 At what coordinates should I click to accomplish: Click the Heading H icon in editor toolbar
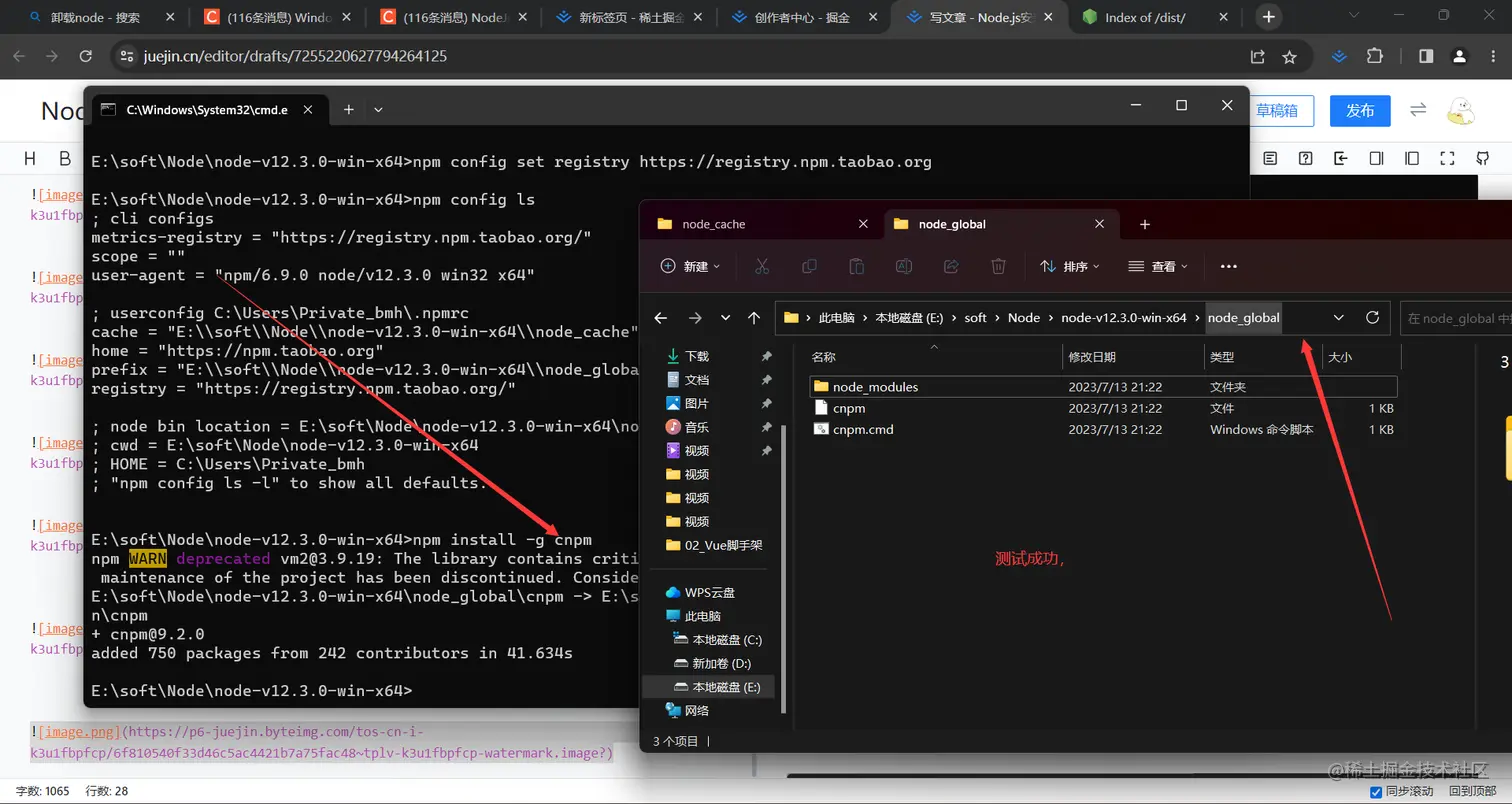30,158
